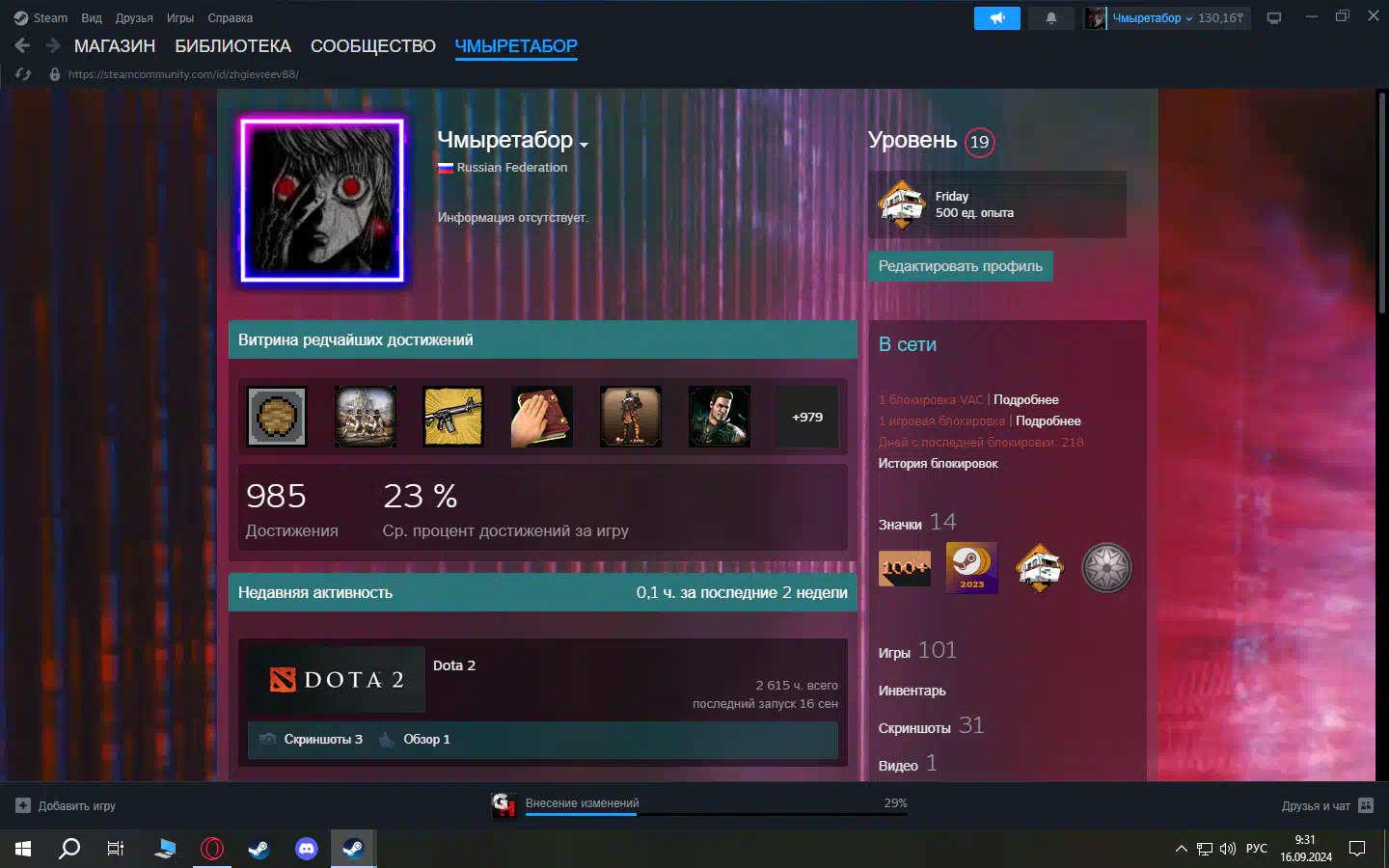Click the profile avatar image

[x=322, y=200]
